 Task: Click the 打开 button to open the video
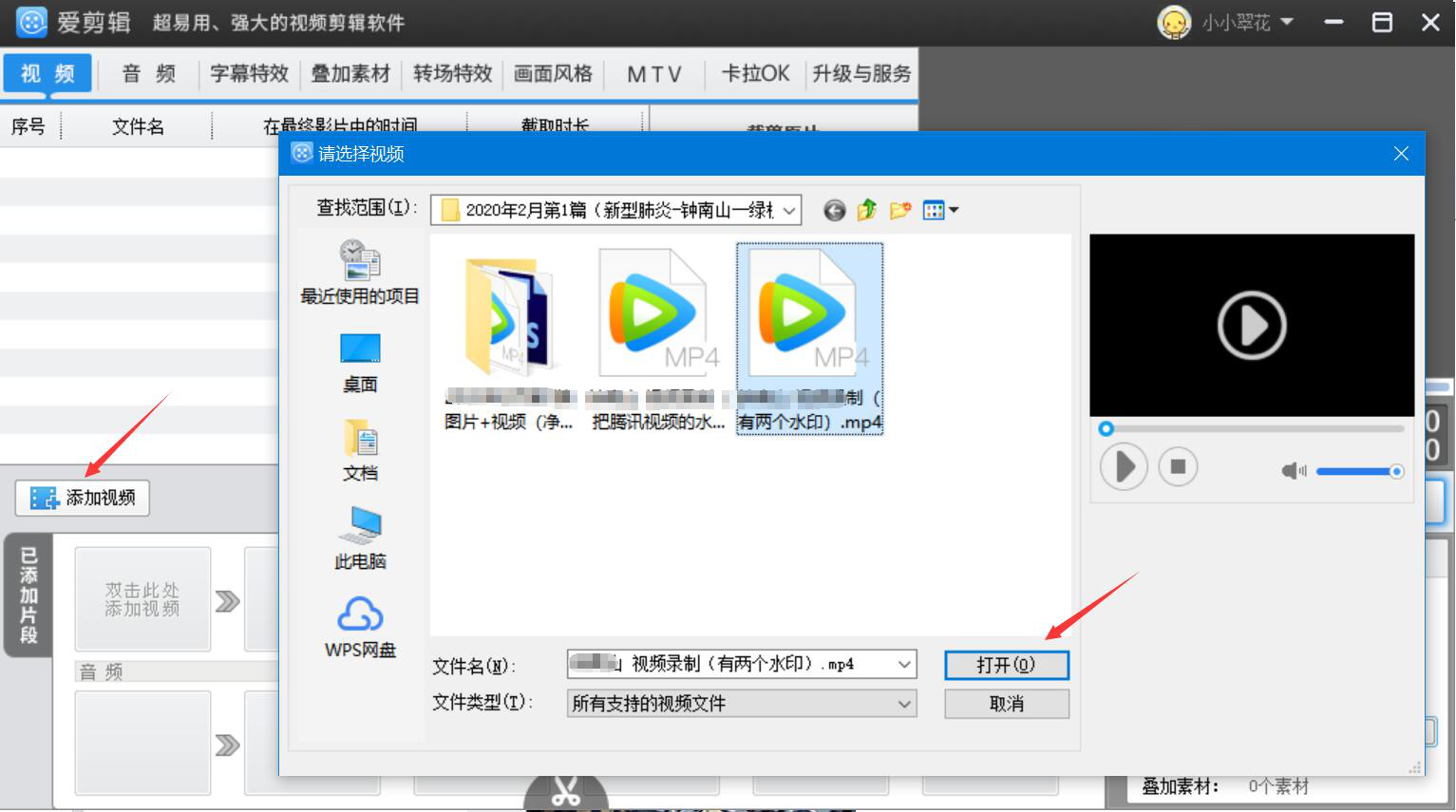click(1006, 665)
